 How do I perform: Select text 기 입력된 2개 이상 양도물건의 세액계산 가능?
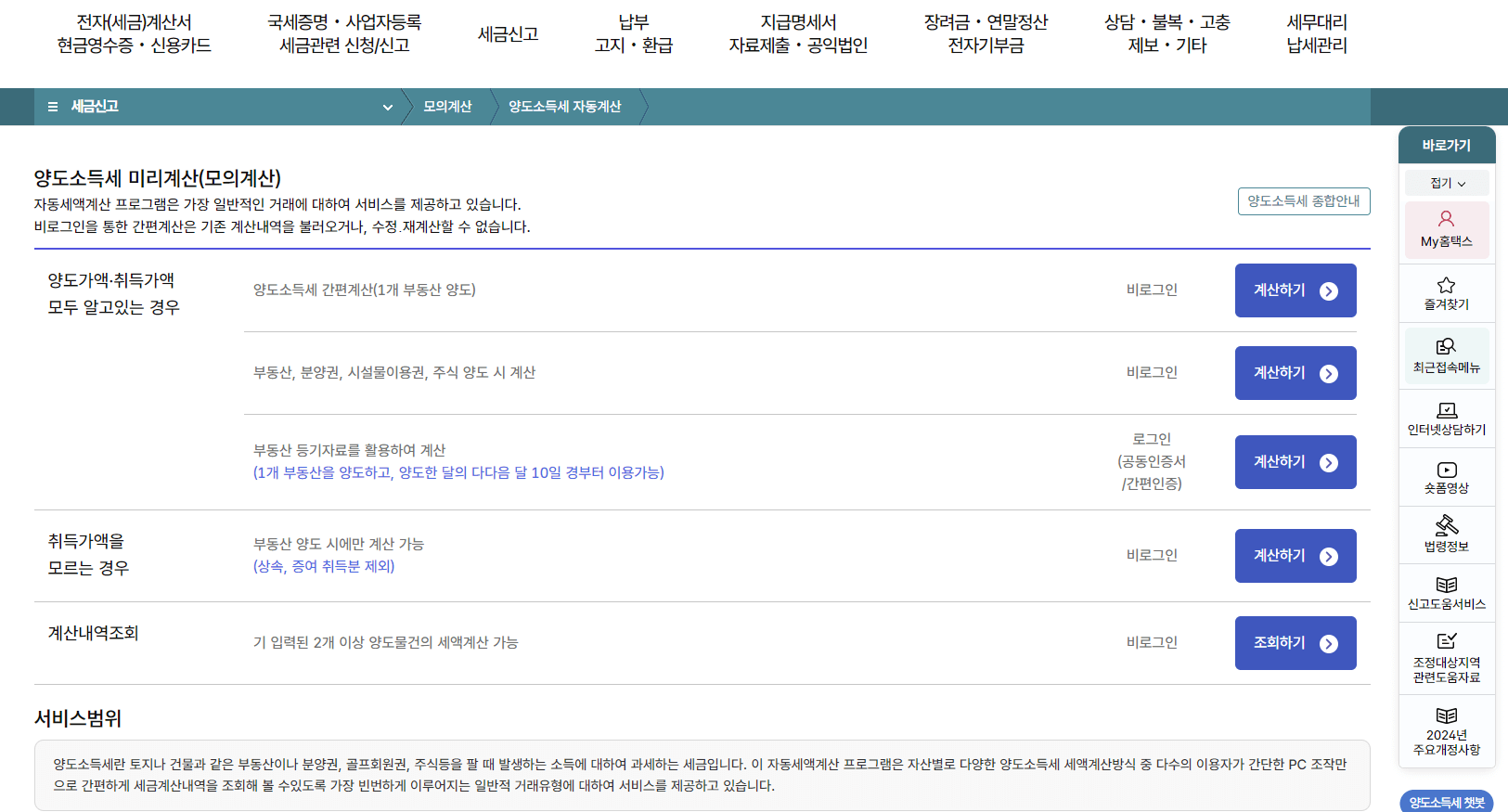coord(386,642)
